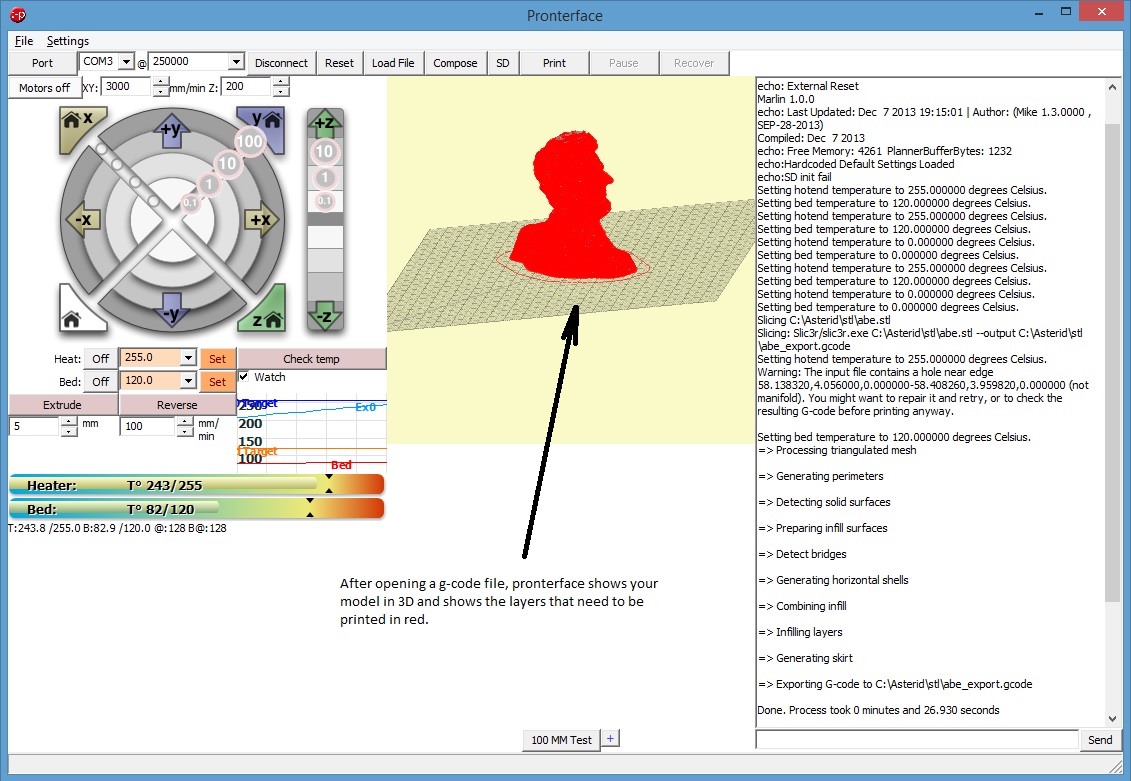Select 0.1 mm step on XY jog dial
The width and height of the screenshot is (1131, 781).
coord(190,203)
